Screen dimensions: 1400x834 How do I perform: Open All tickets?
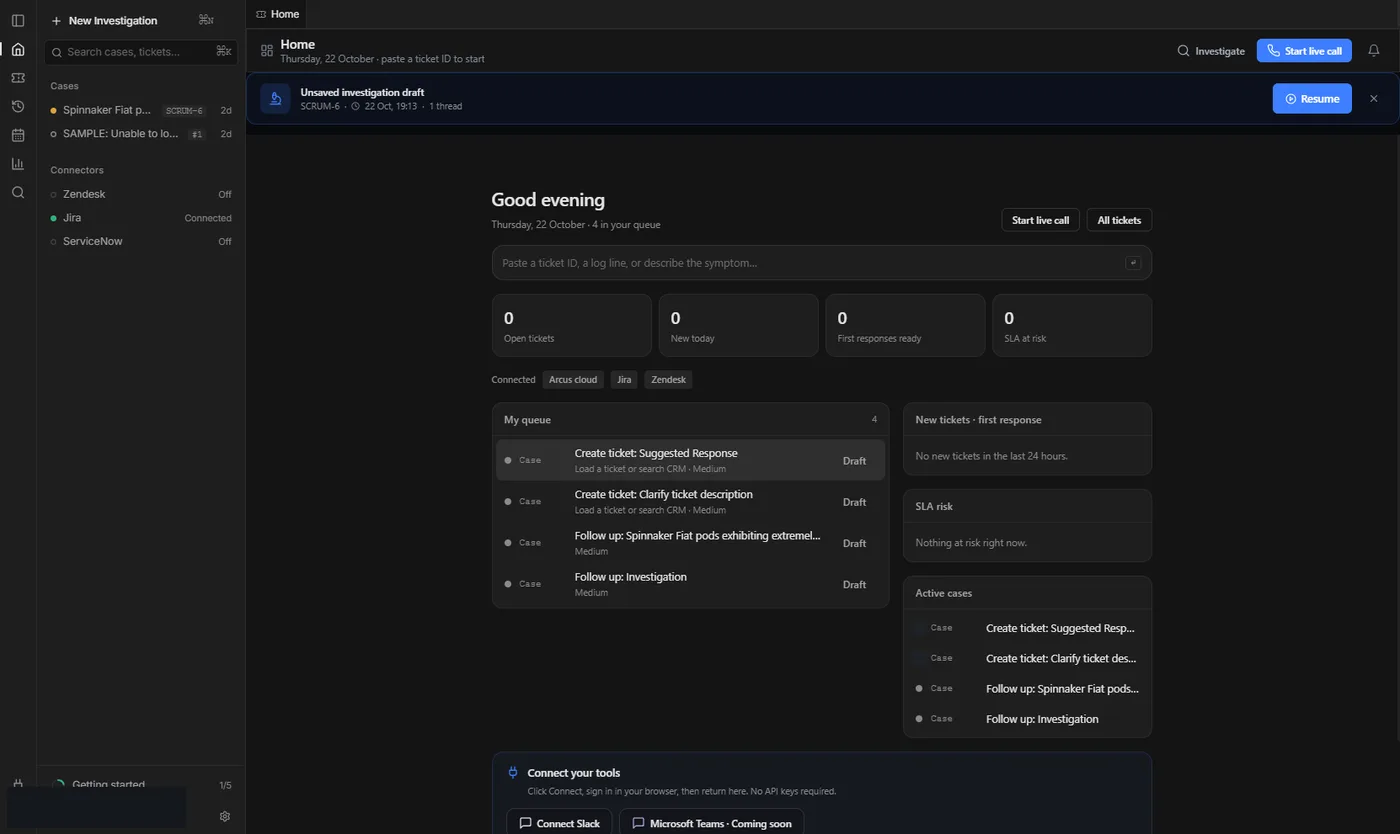1119,220
